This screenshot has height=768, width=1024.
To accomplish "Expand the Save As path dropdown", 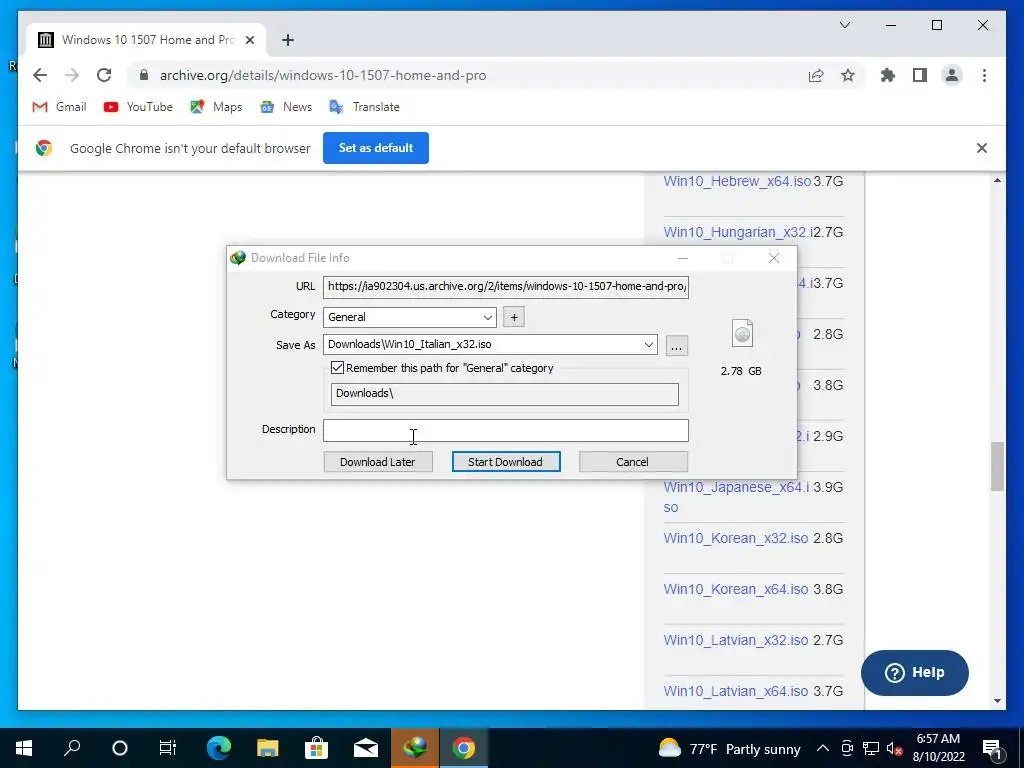I will pyautogui.click(x=648, y=345).
